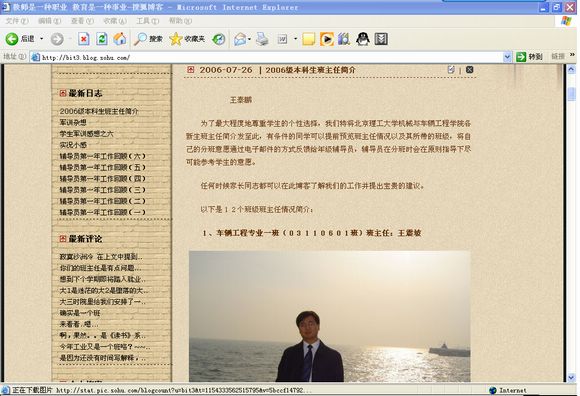Open the Search magnifier tool
The image size is (580, 396).
148,39
